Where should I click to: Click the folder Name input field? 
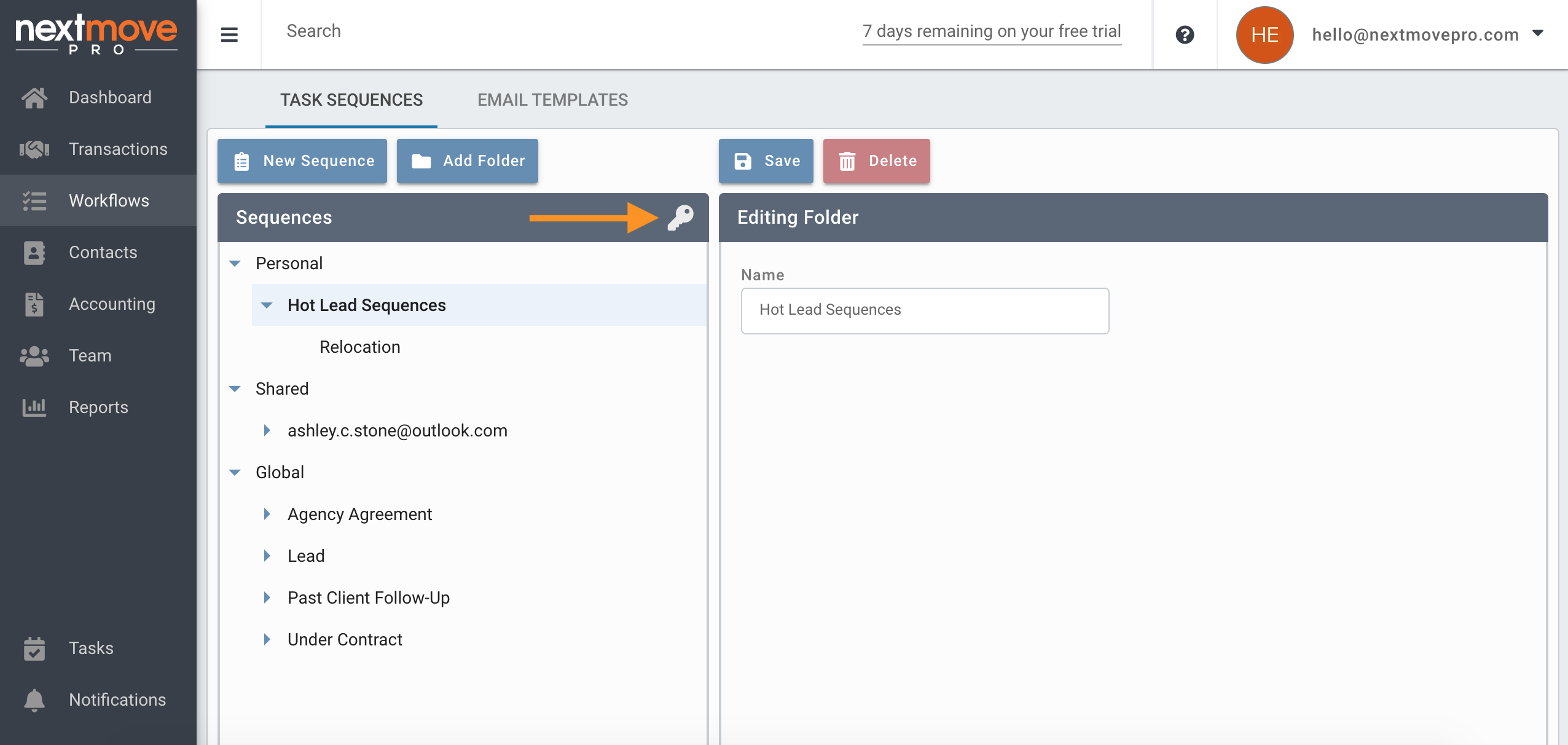925,310
